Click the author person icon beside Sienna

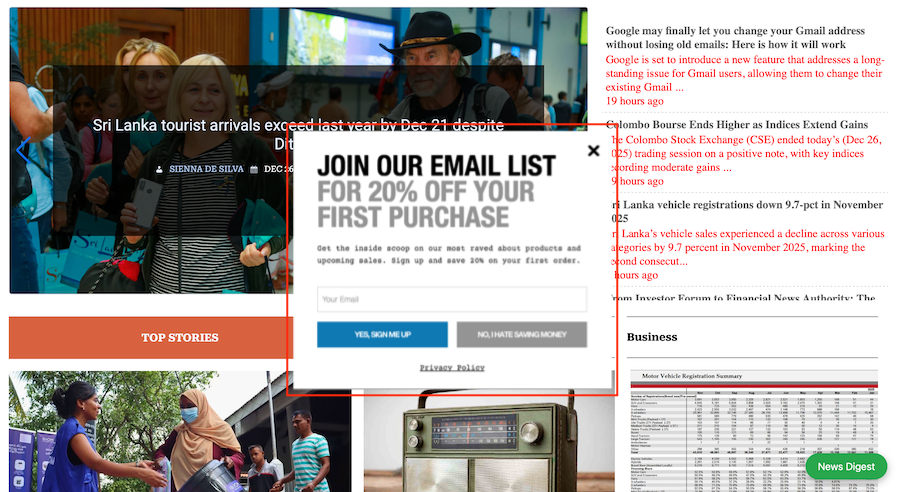tap(160, 169)
